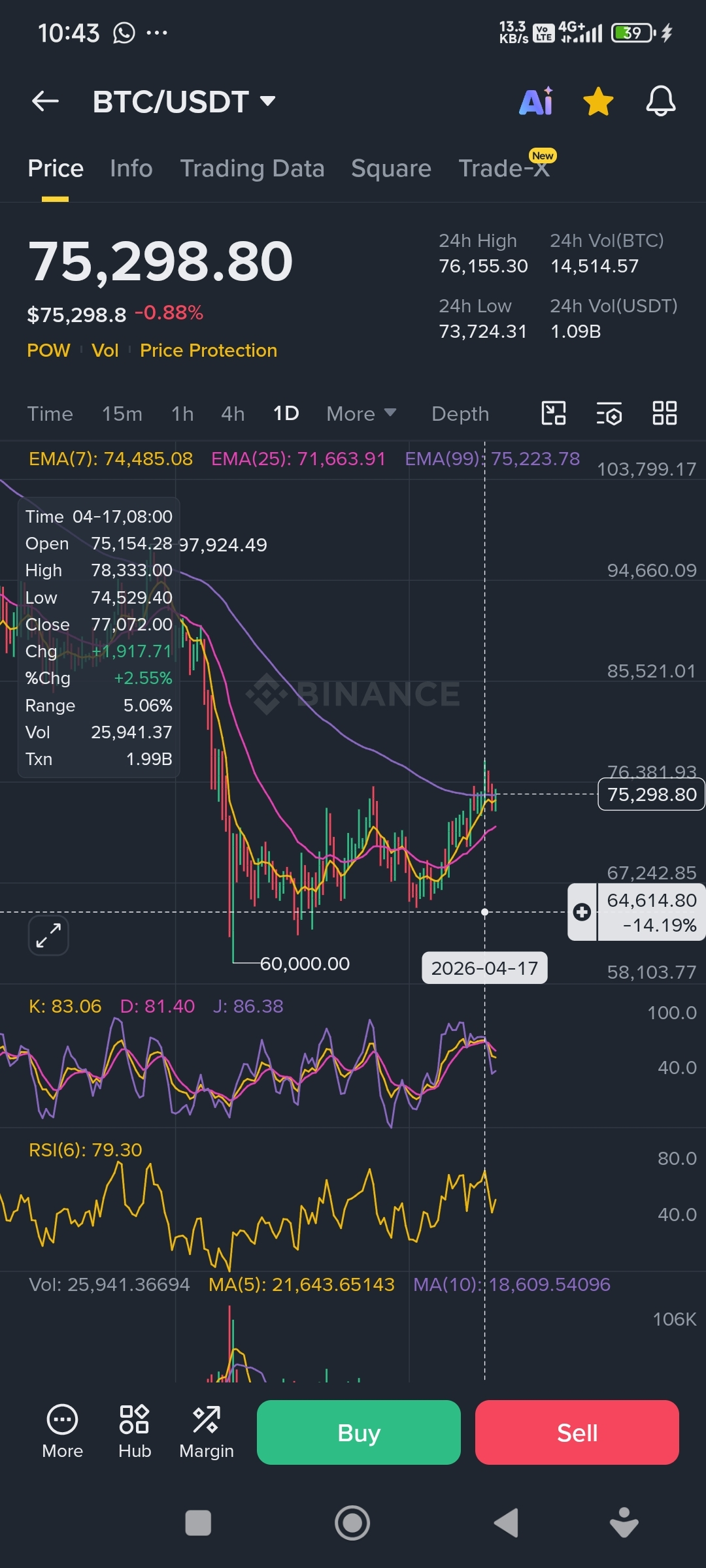Tap the red Sell button
Image resolution: width=706 pixels, height=1568 pixels.
coord(577,1432)
